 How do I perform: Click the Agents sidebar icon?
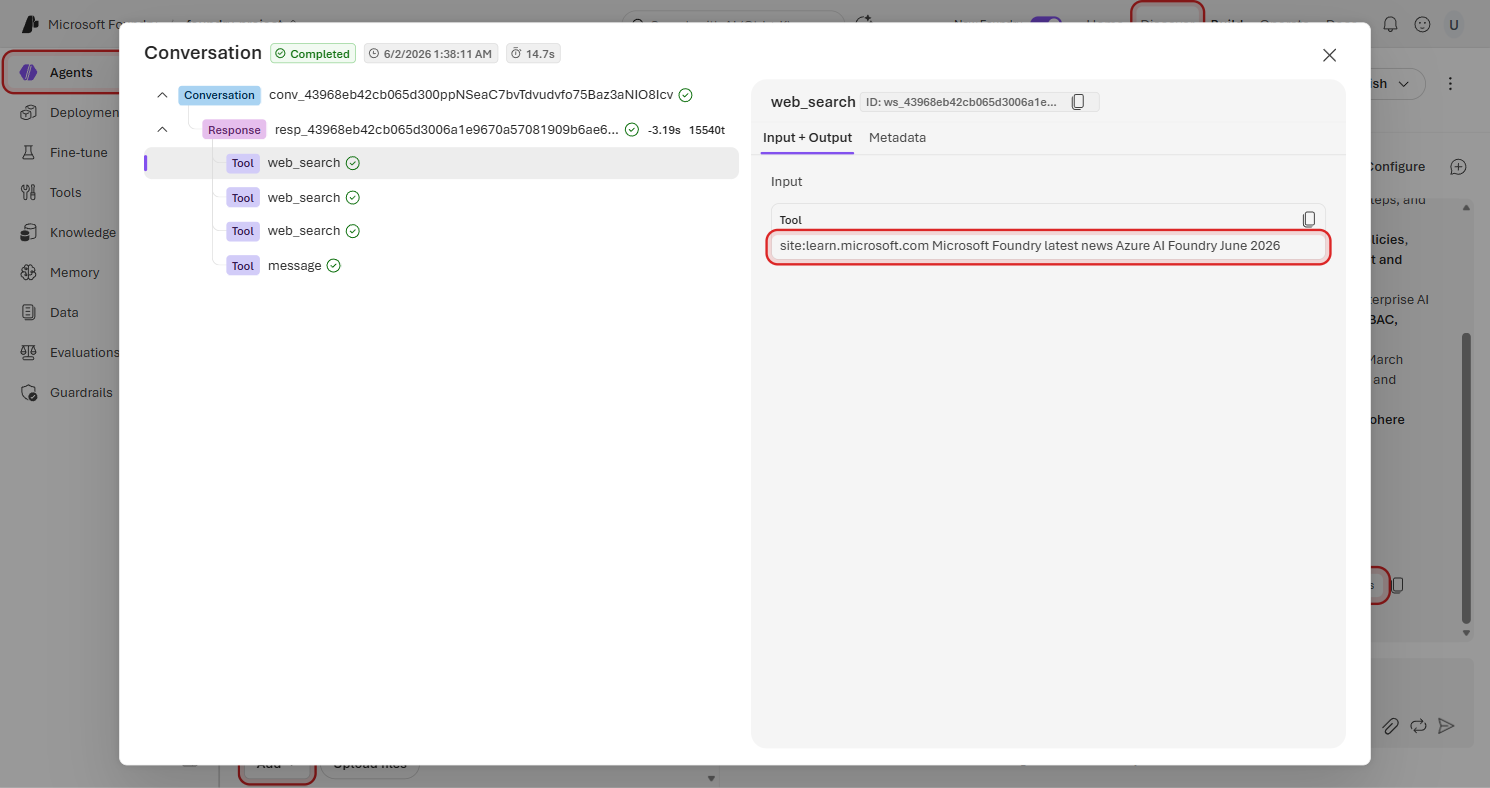pyautogui.click(x=29, y=72)
